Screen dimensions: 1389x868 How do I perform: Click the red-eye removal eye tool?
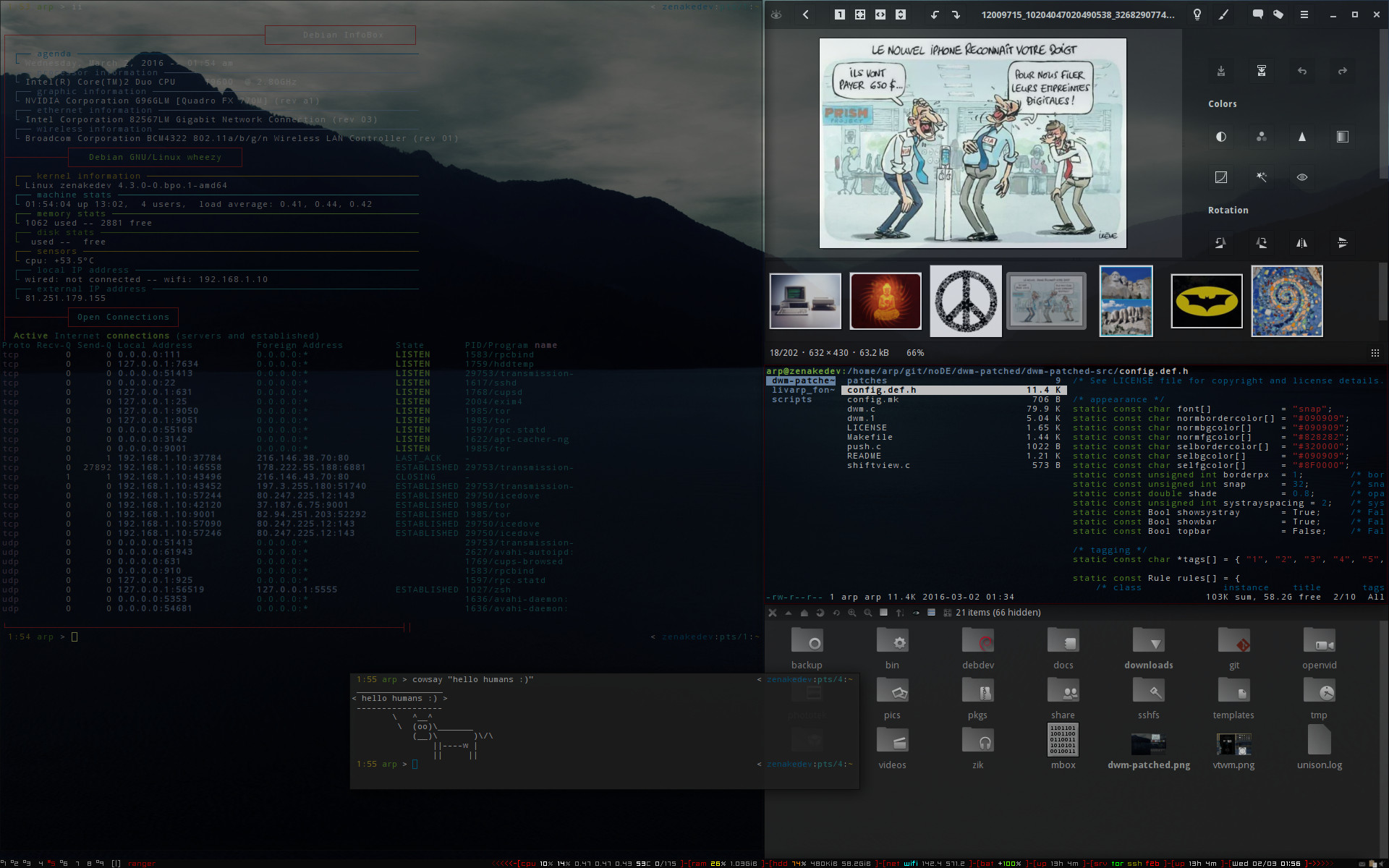click(1302, 177)
